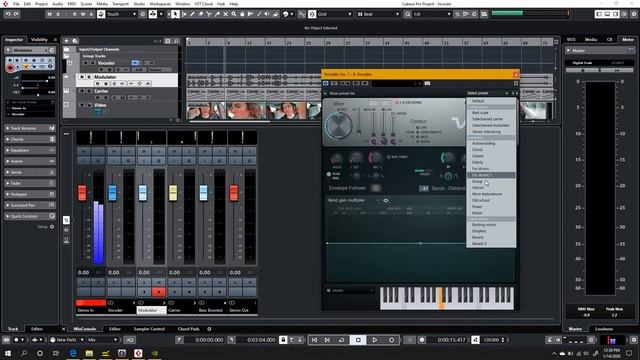Screen dimensions: 640x360
Task: Click the red Stereo In channel fader
Action: pos(82,193)
